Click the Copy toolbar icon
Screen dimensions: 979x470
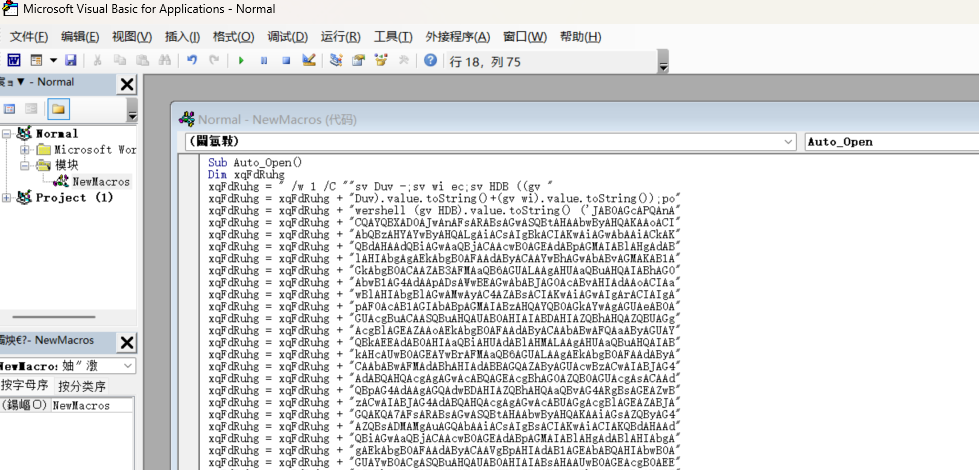click(120, 61)
